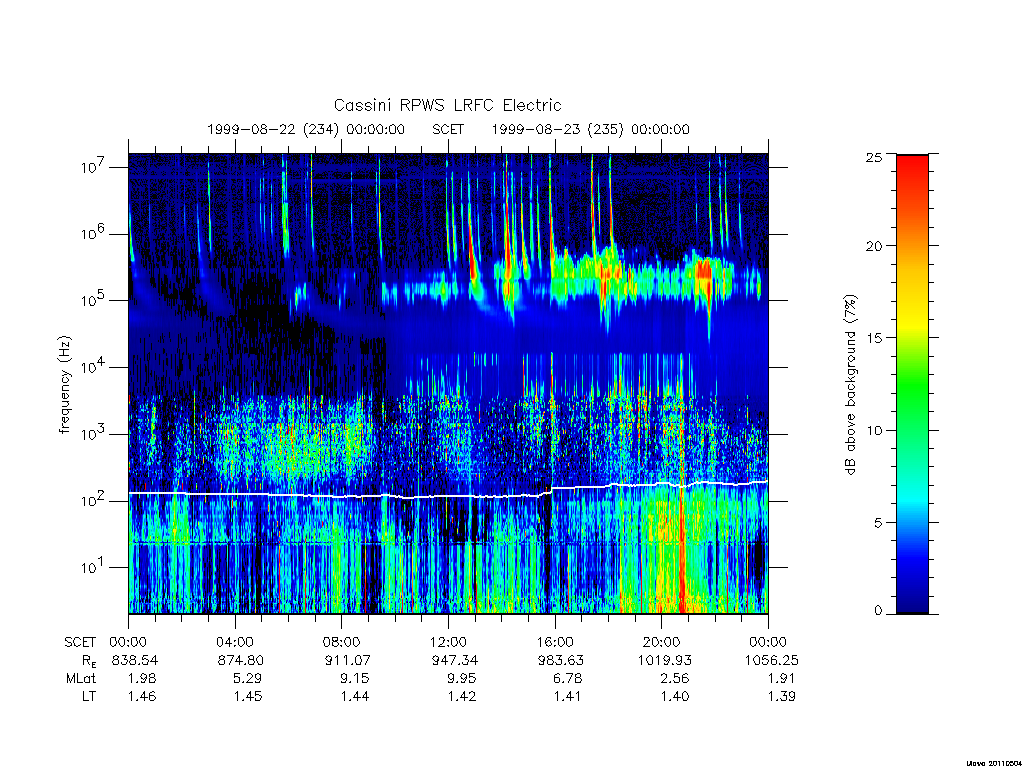
Task: Click the LT value 1.41
Action: click(x=568, y=696)
